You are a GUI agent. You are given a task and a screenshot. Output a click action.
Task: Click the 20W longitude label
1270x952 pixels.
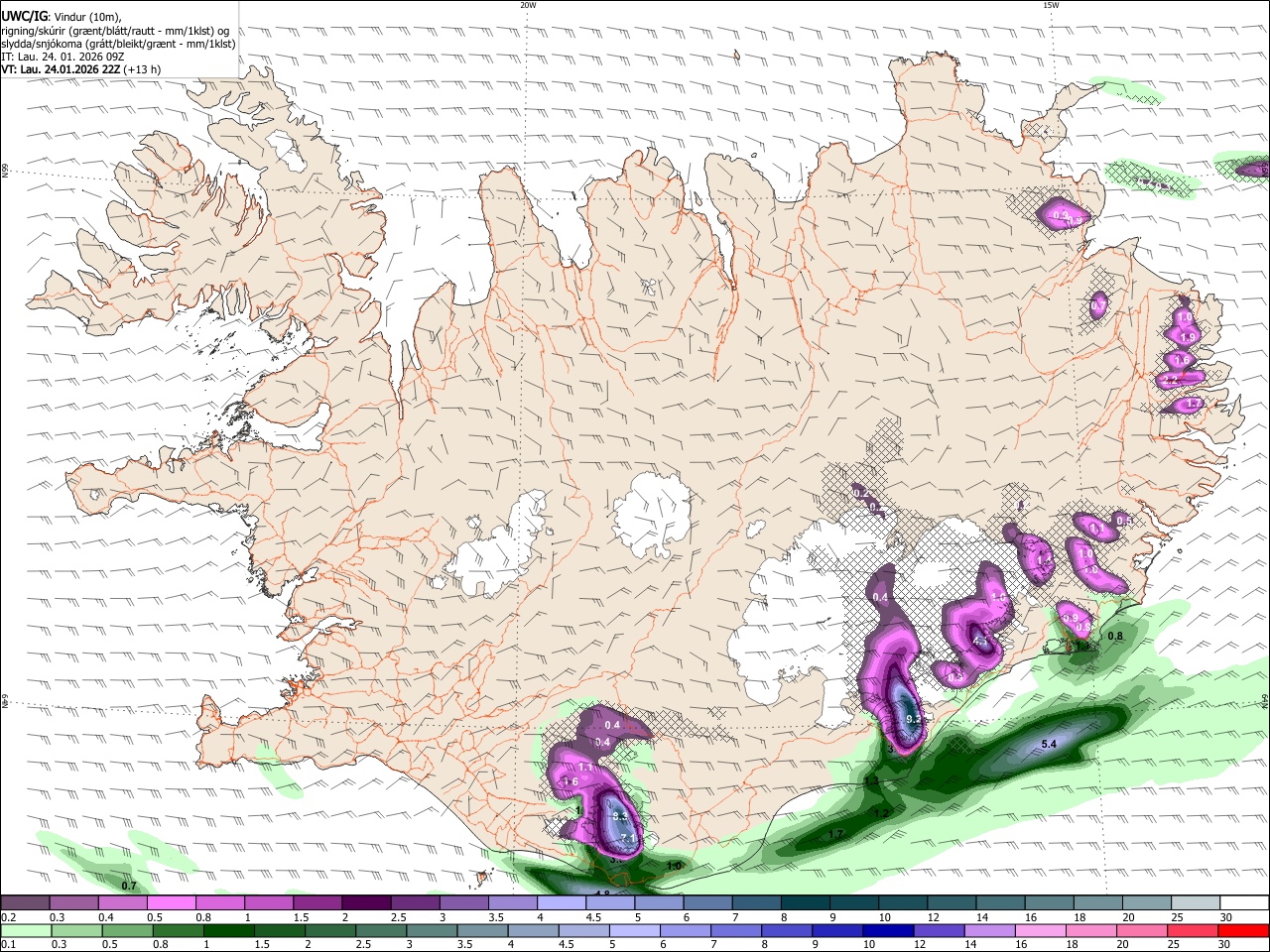(x=528, y=5)
